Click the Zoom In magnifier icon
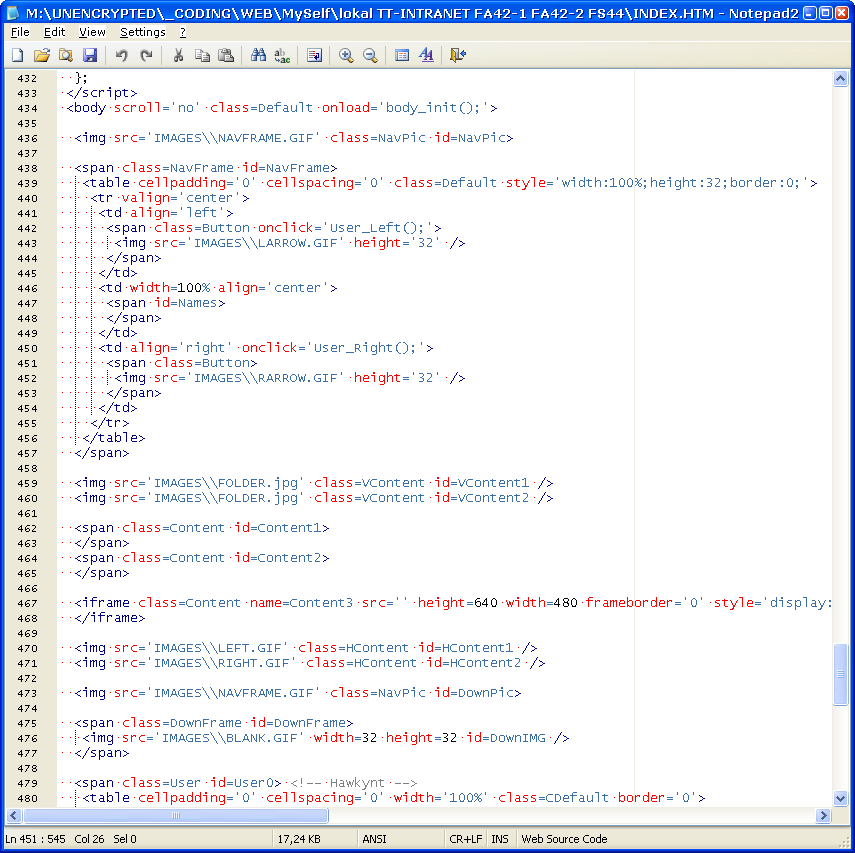Image resolution: width=855 pixels, height=853 pixels. [346, 55]
